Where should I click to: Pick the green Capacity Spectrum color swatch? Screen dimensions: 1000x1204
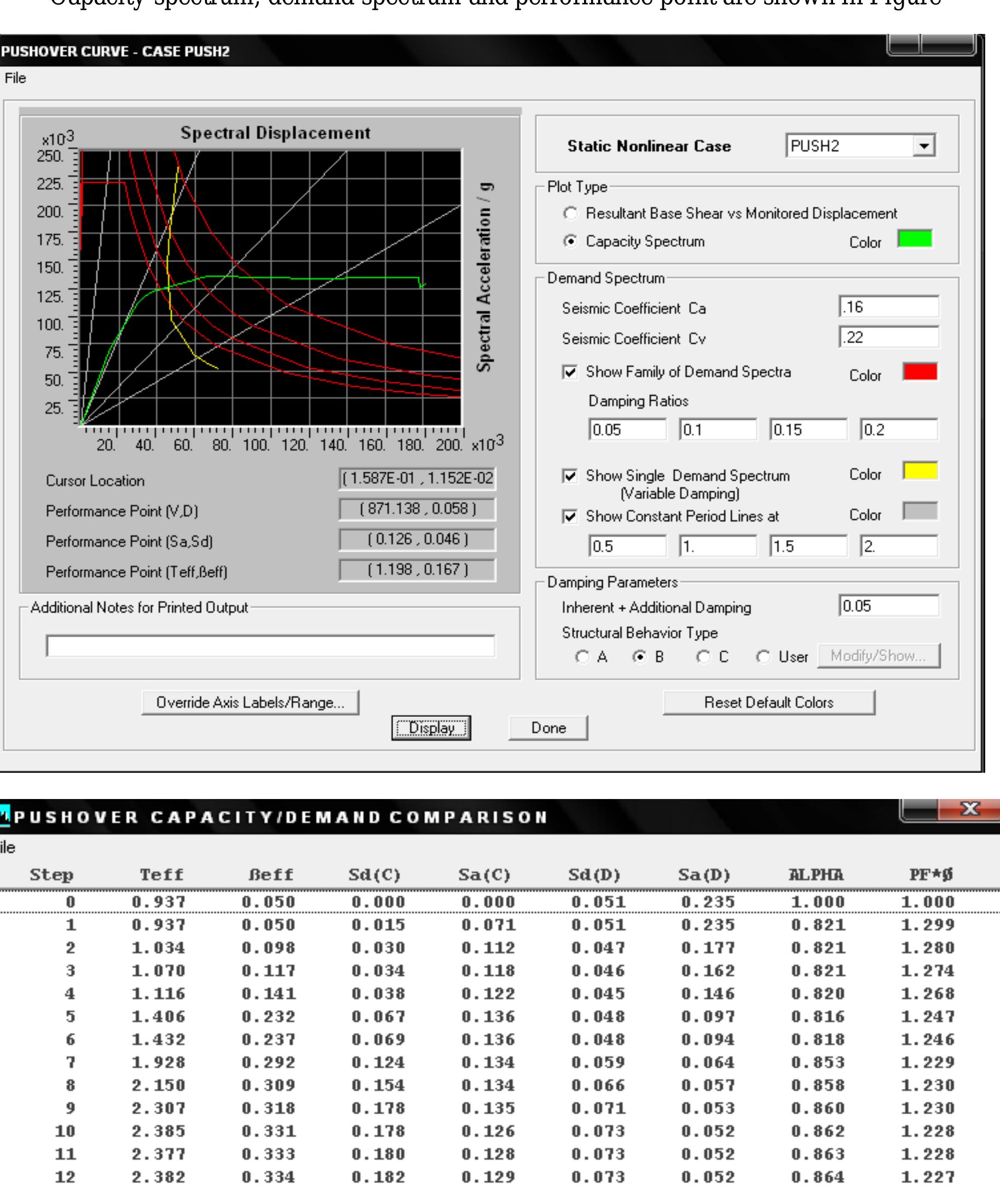point(915,239)
